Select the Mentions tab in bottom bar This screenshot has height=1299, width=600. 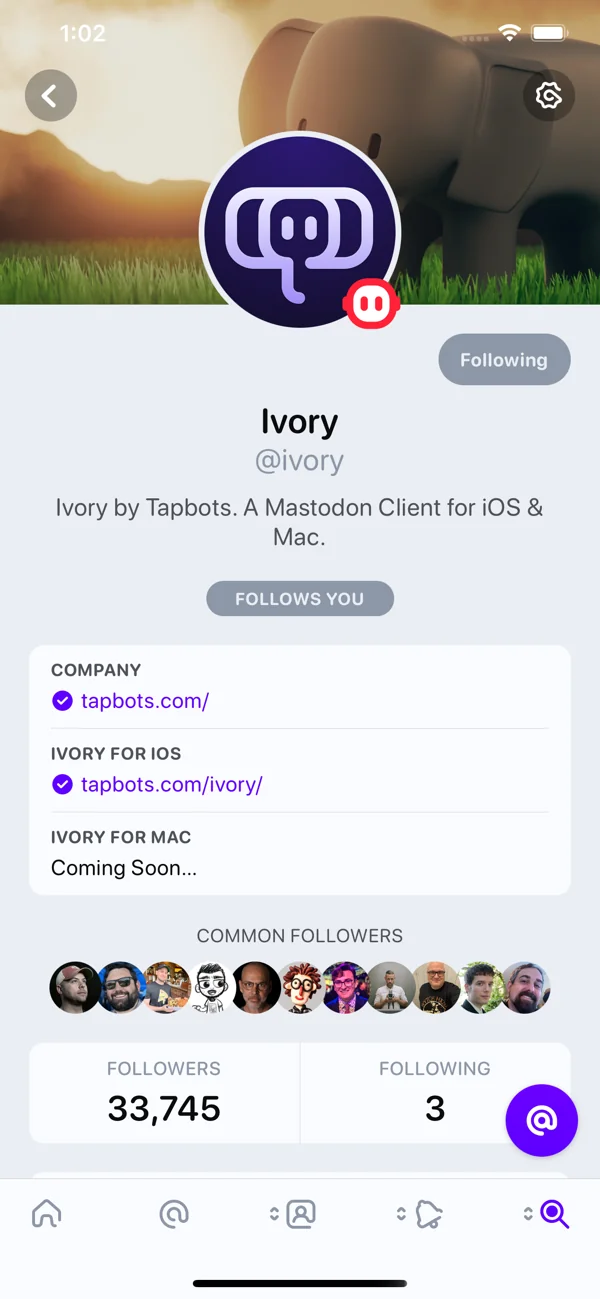(174, 1213)
